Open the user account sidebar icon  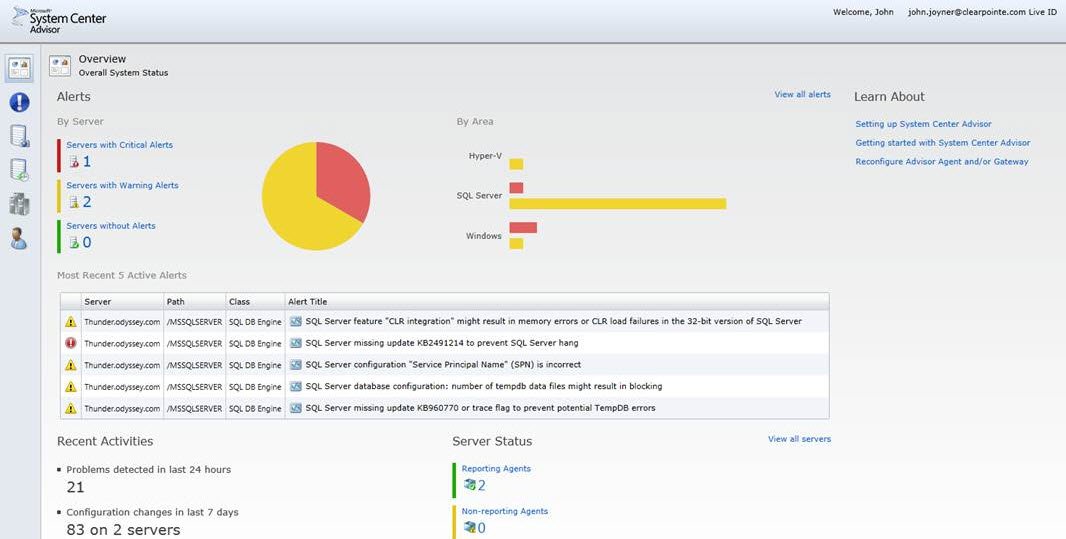tap(19, 238)
